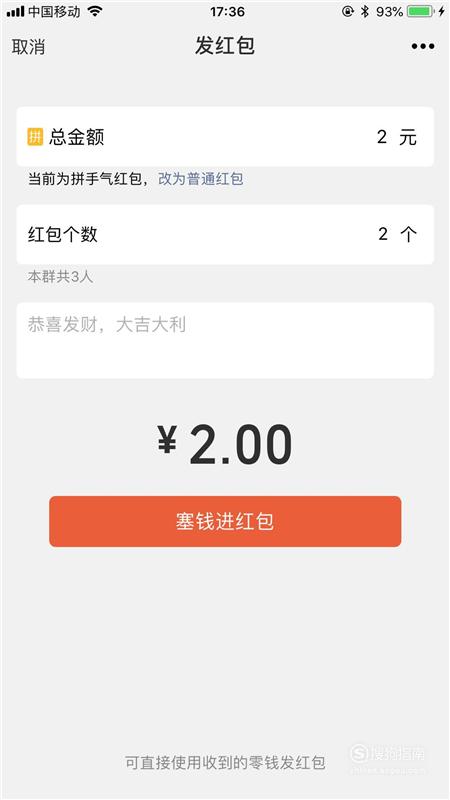Tap the 发红包 page title

[224, 46]
